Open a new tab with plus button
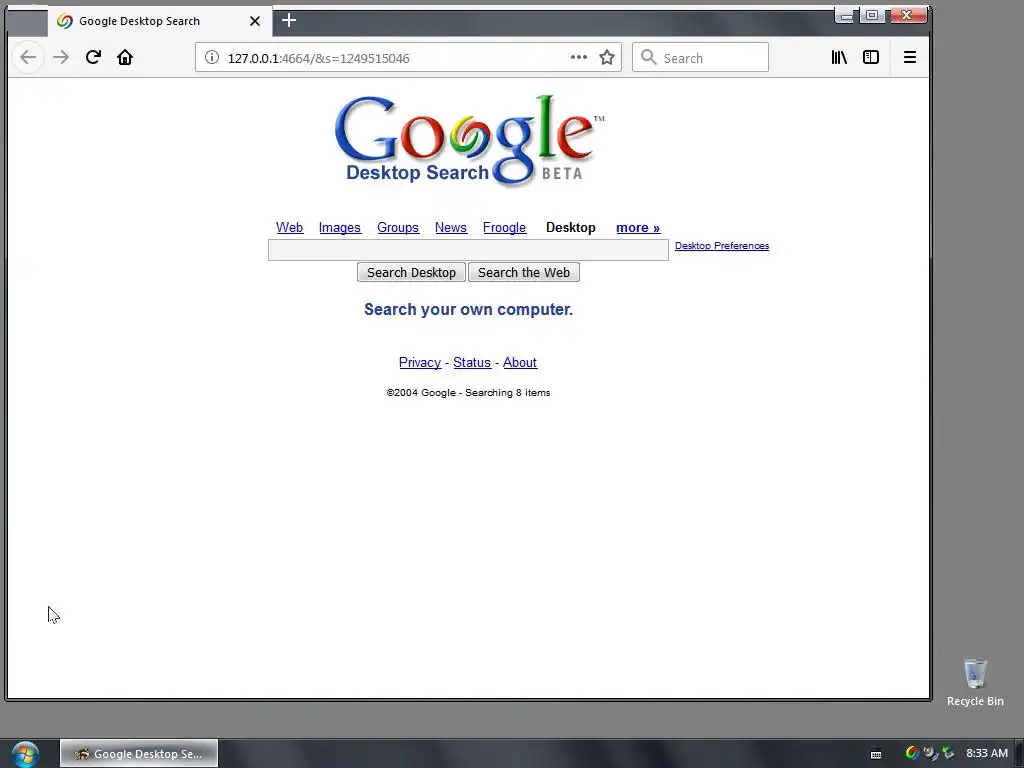Screen dimensions: 1024x768 click(289, 20)
